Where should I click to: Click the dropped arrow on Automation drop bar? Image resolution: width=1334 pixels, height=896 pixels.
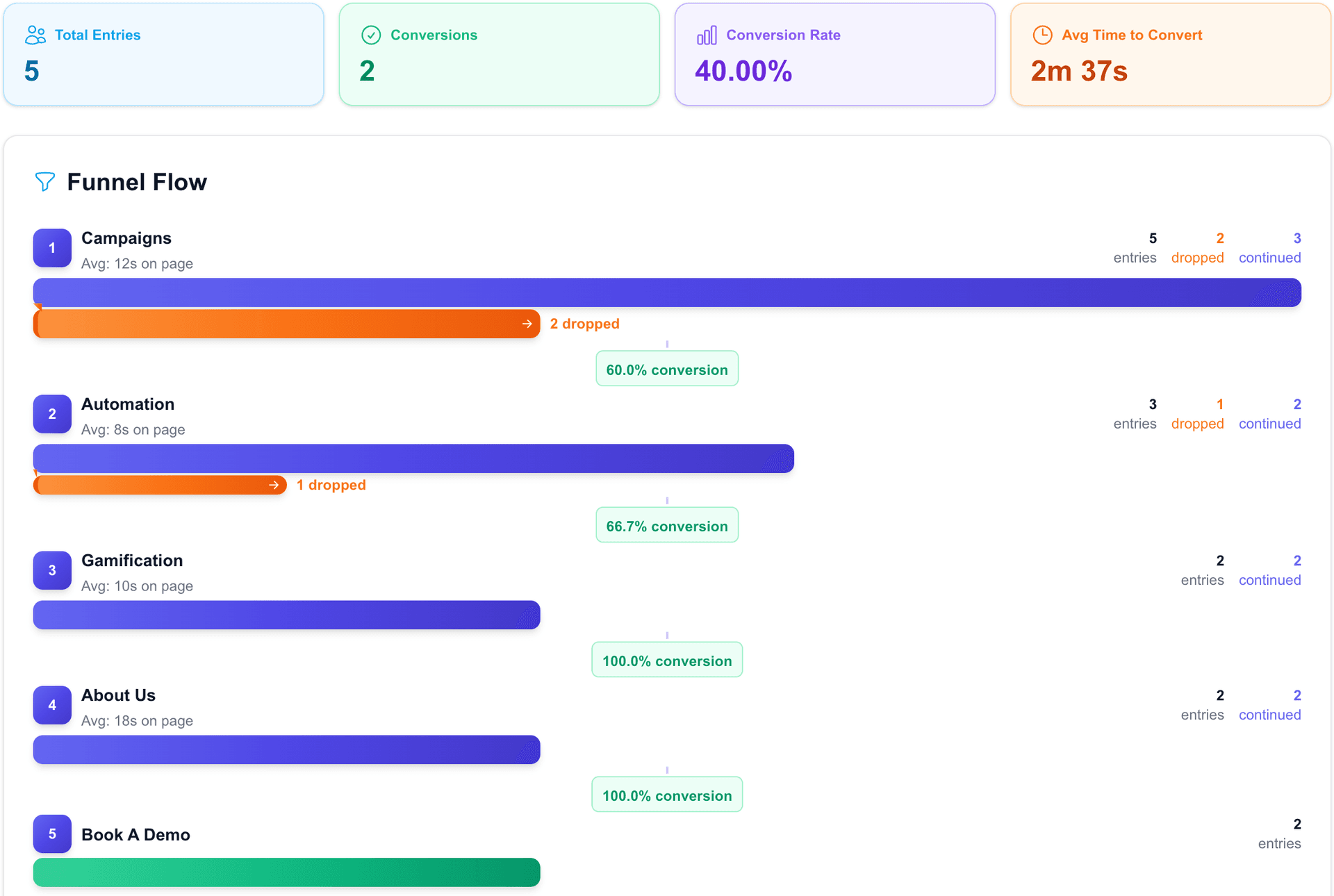(273, 484)
